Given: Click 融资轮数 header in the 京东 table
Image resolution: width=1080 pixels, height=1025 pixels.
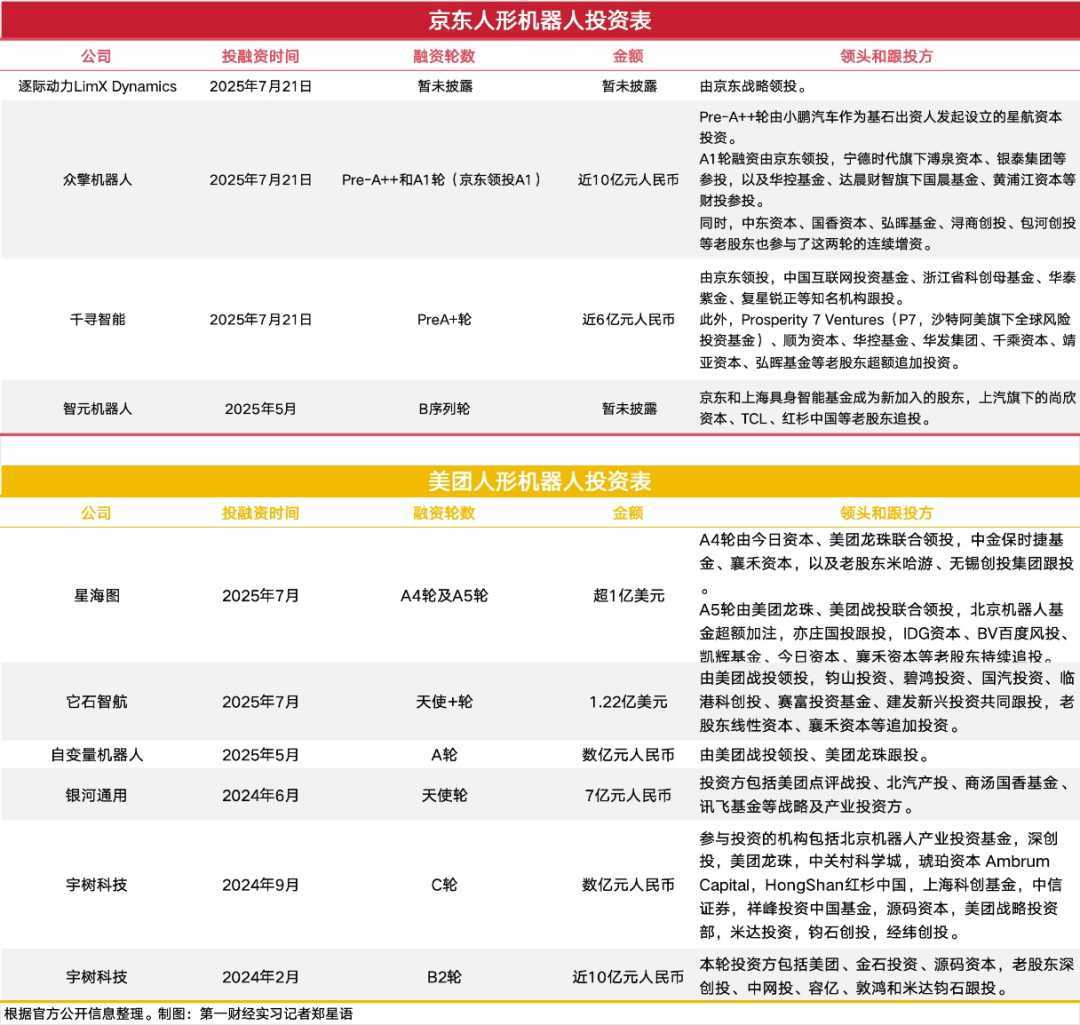Looking at the screenshot, I should pos(444,57).
